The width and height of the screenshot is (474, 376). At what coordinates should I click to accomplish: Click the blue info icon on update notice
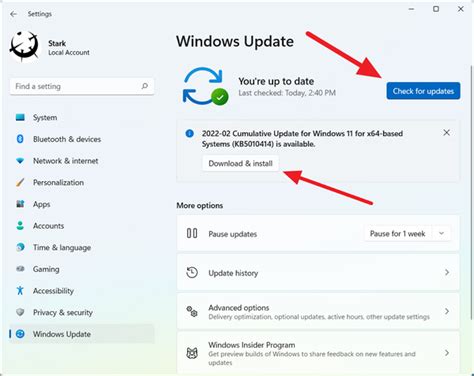[189, 134]
